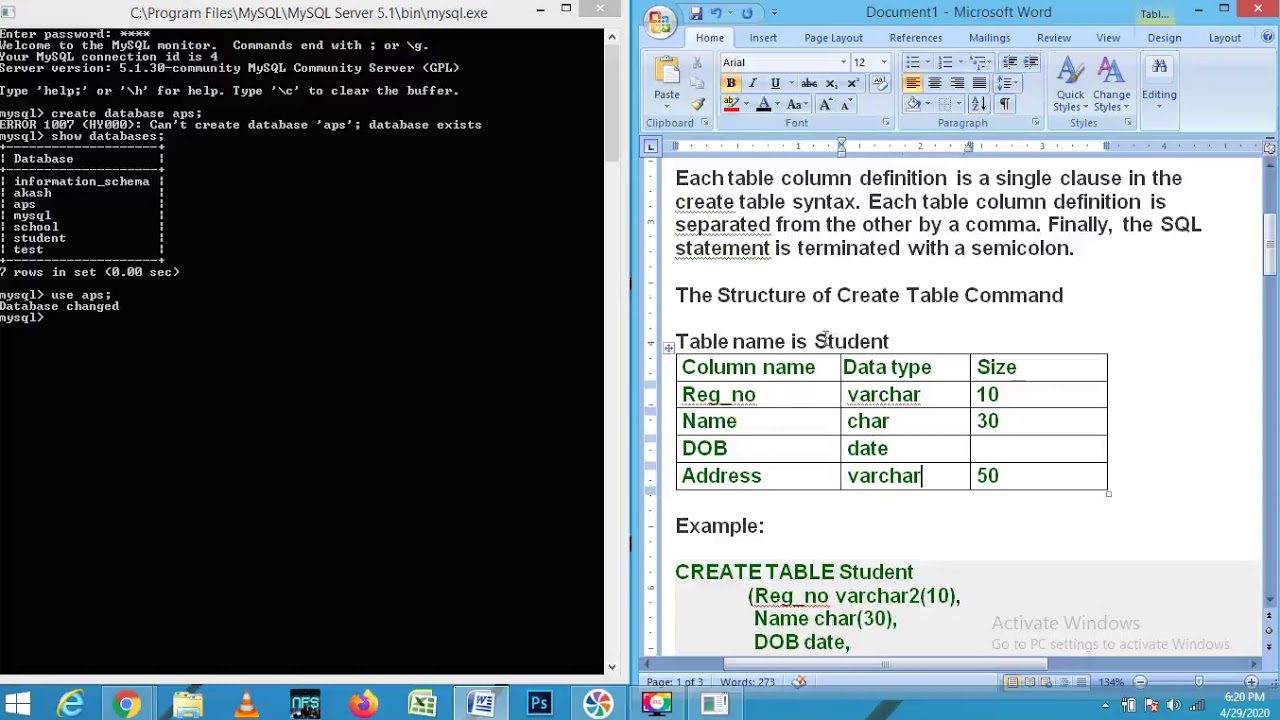Toggle Underline formatting
The height and width of the screenshot is (720, 1280).
click(775, 83)
